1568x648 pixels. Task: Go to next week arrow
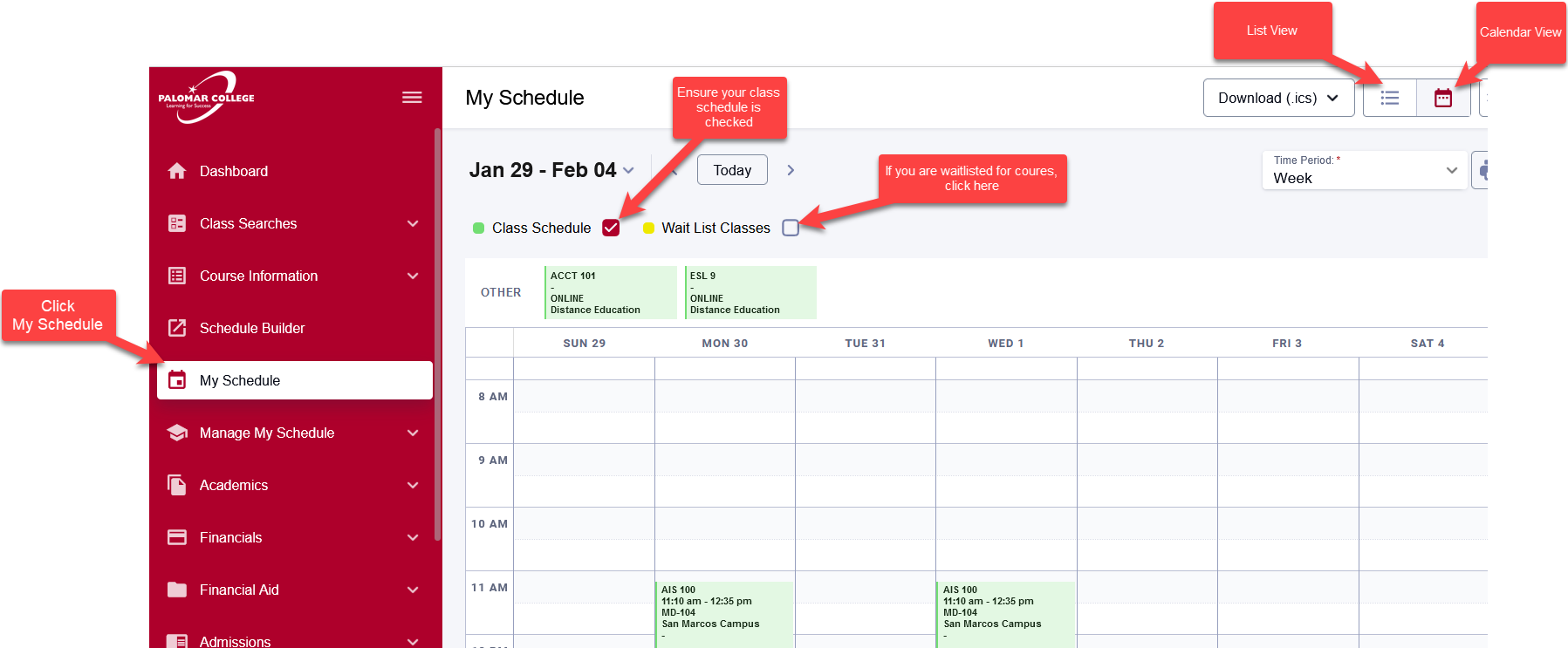(791, 170)
